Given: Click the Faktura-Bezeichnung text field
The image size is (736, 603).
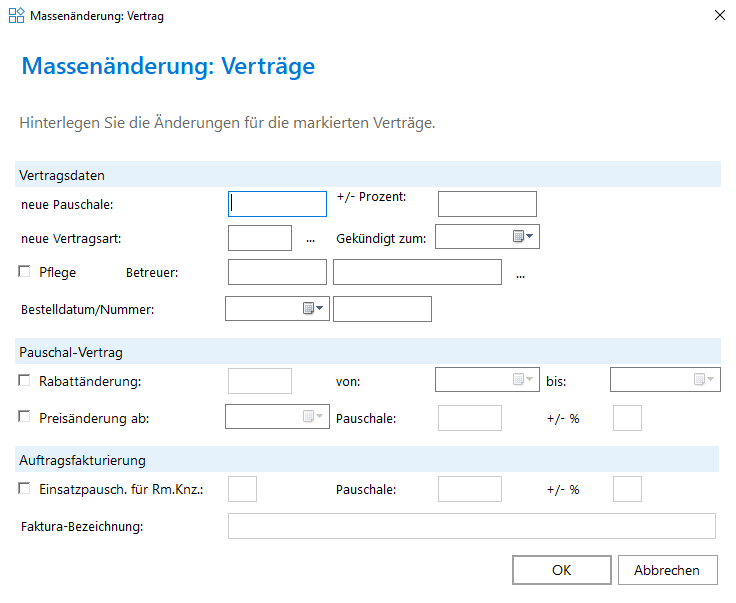Looking at the screenshot, I should coord(472,526).
